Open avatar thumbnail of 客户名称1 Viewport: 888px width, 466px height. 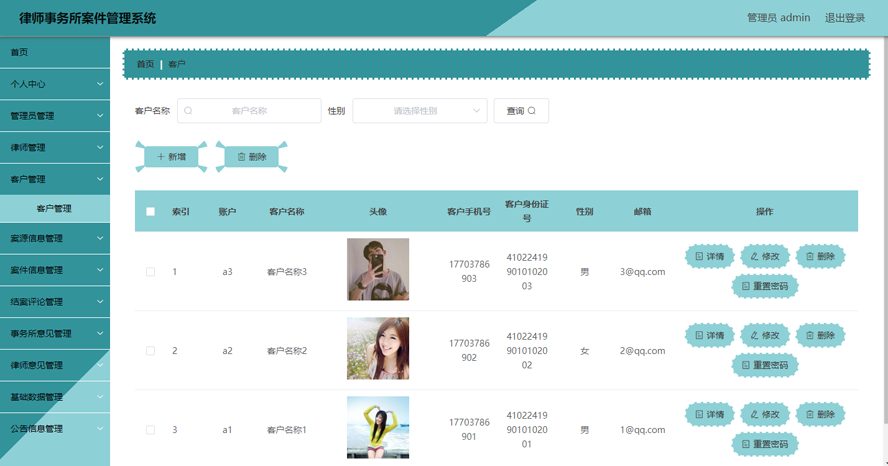(378, 427)
